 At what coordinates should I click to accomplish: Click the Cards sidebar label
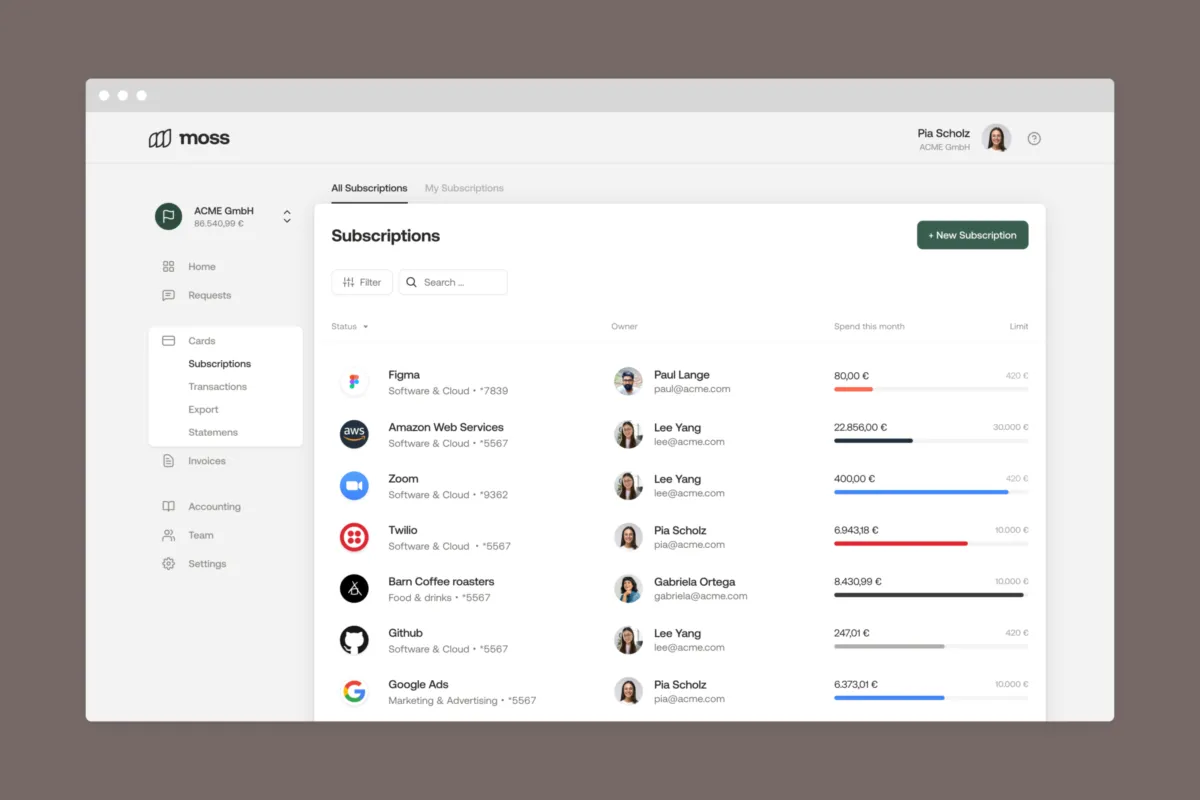(x=202, y=341)
